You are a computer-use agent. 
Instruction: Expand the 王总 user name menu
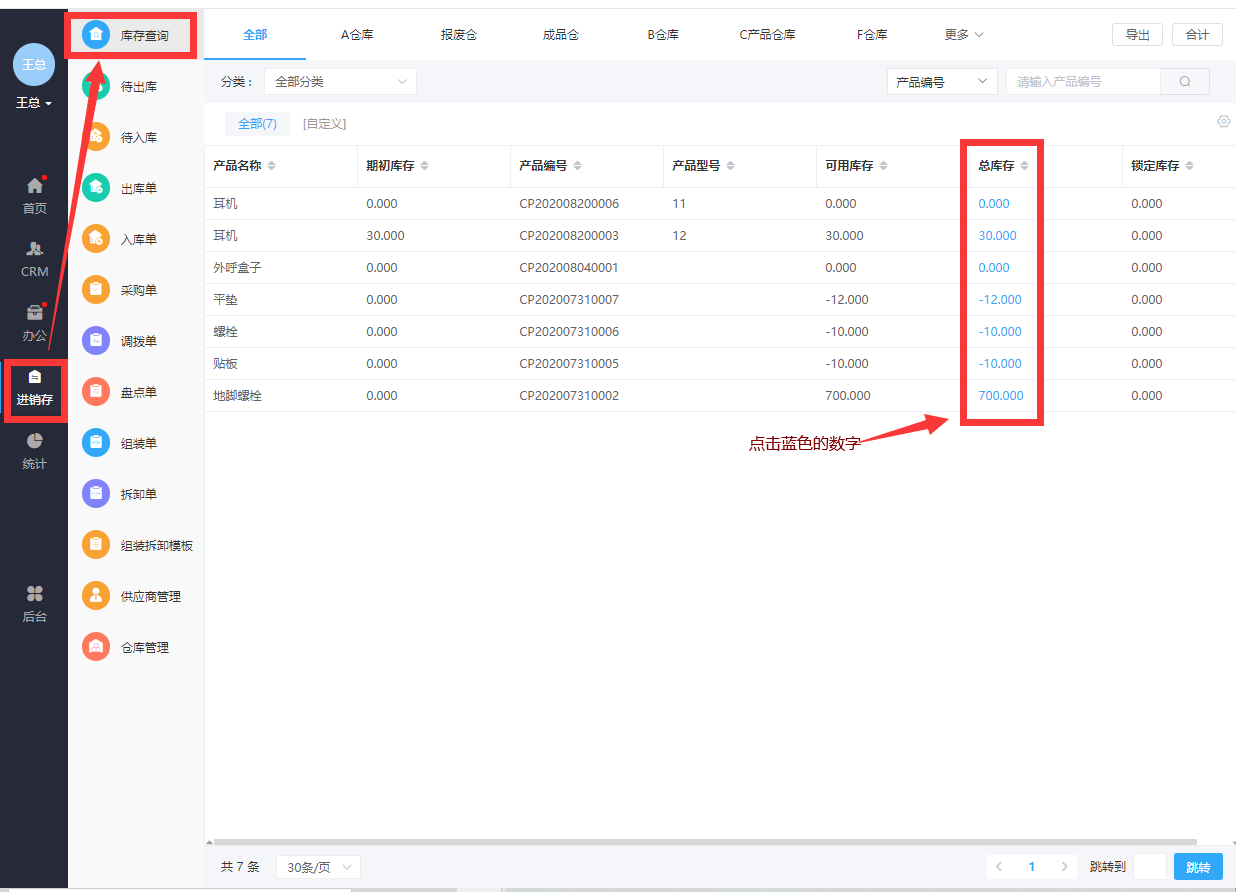tap(34, 103)
